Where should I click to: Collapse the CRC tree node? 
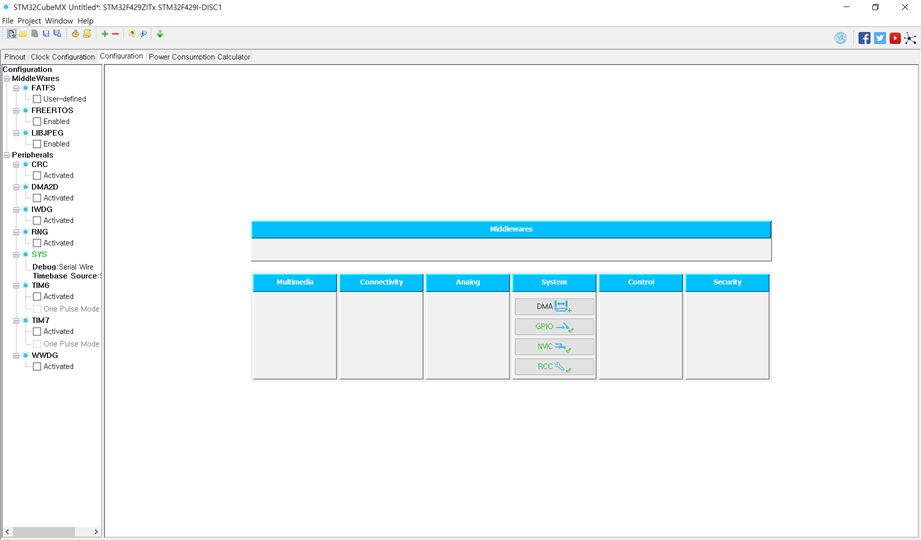click(16, 165)
